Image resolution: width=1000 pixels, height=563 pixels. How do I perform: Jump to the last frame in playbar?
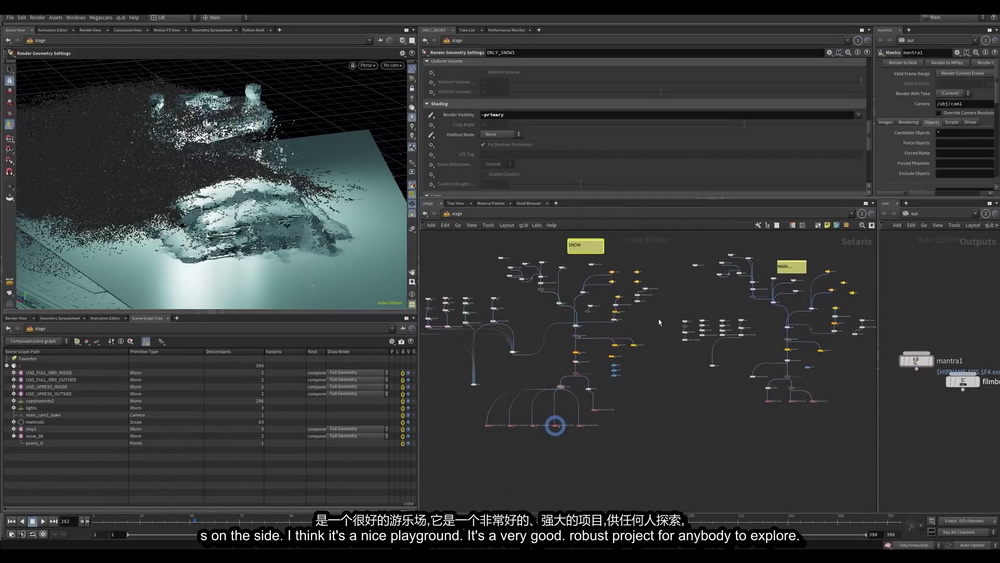54,522
